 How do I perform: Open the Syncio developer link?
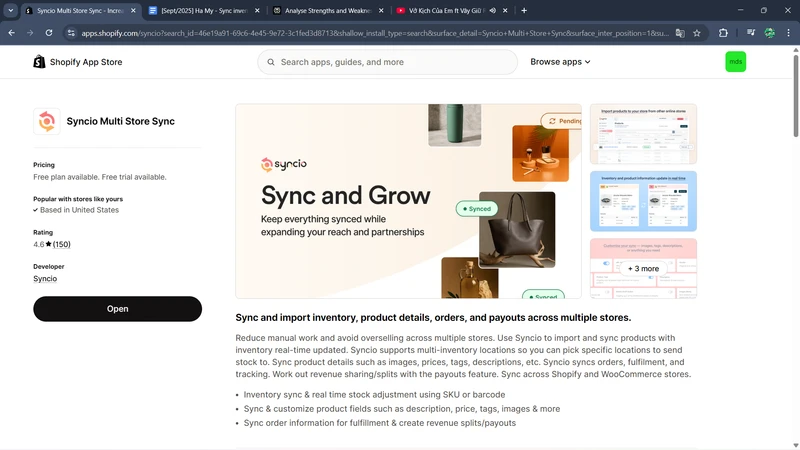[x=45, y=279]
